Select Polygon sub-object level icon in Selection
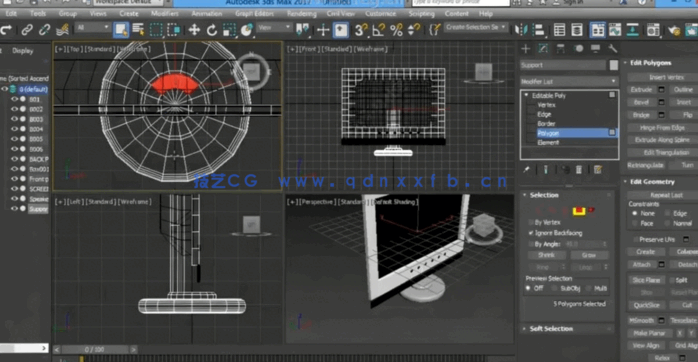 click(578, 211)
